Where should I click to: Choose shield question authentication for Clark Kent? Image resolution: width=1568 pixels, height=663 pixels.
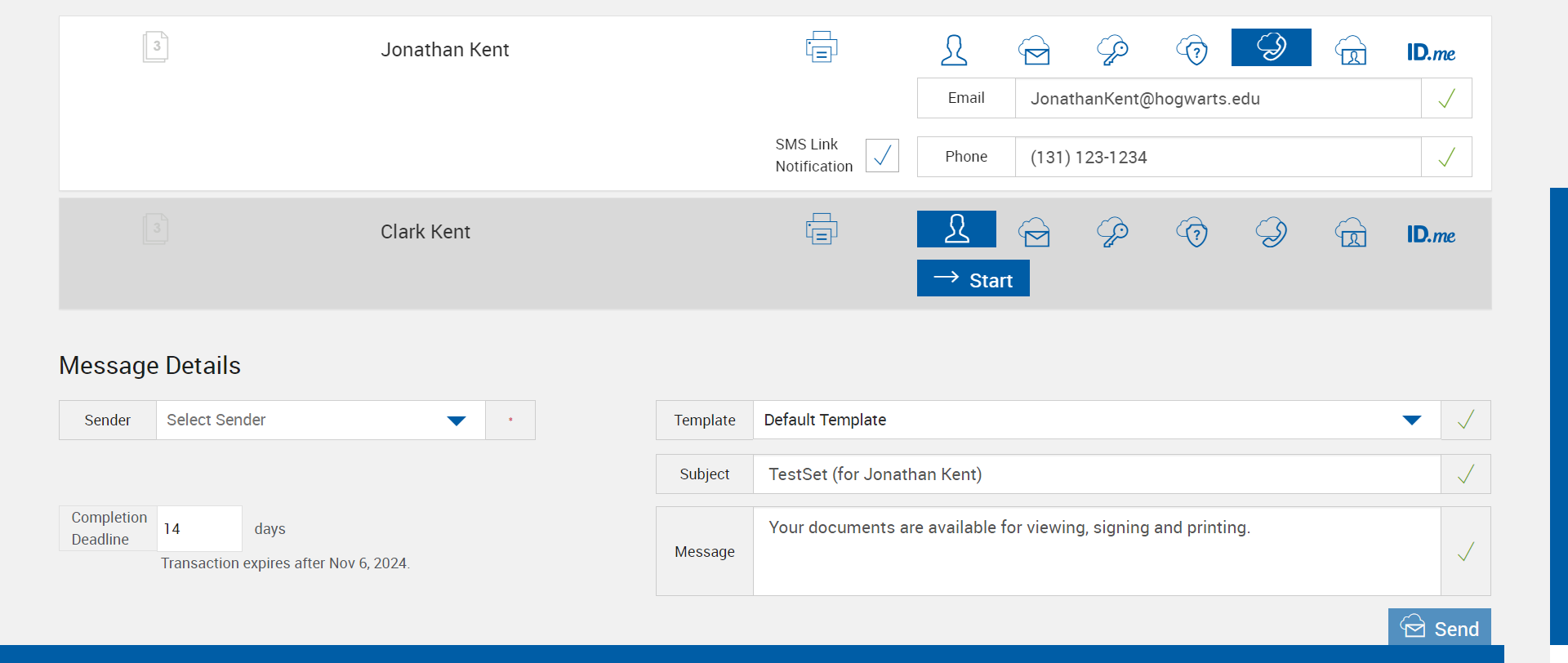click(x=1192, y=233)
